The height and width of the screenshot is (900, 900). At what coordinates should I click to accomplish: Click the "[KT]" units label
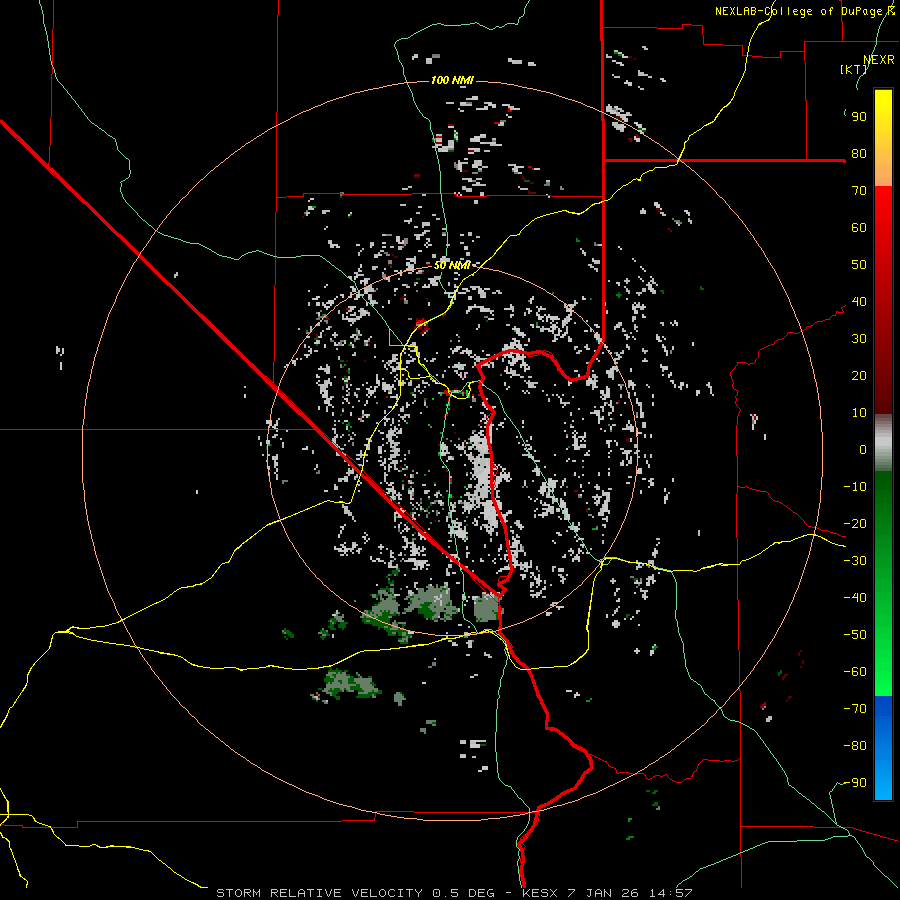coord(854,69)
